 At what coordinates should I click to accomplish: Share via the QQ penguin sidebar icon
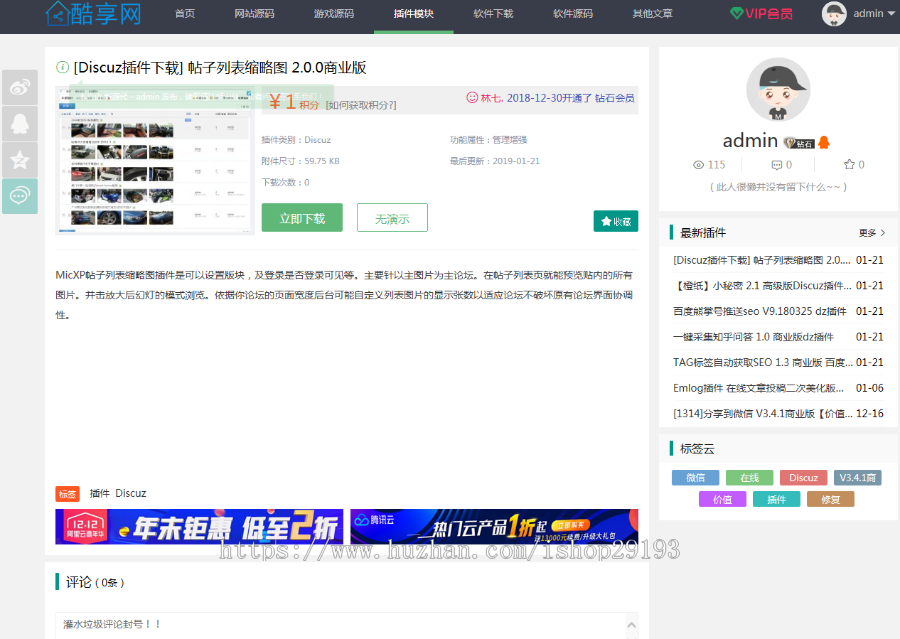tap(20, 124)
